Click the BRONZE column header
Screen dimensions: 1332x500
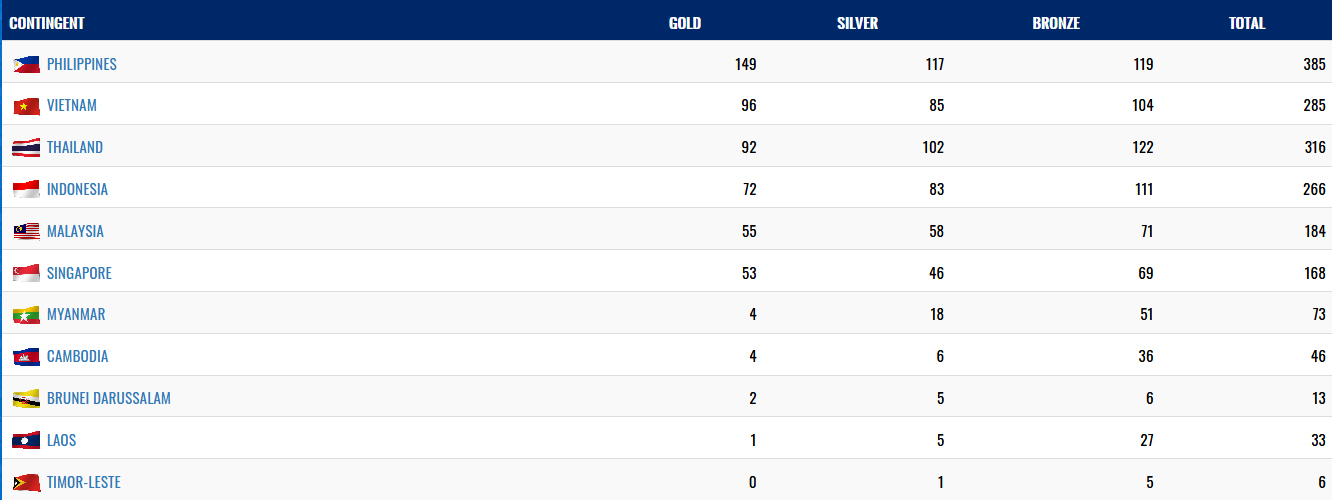1056,23
